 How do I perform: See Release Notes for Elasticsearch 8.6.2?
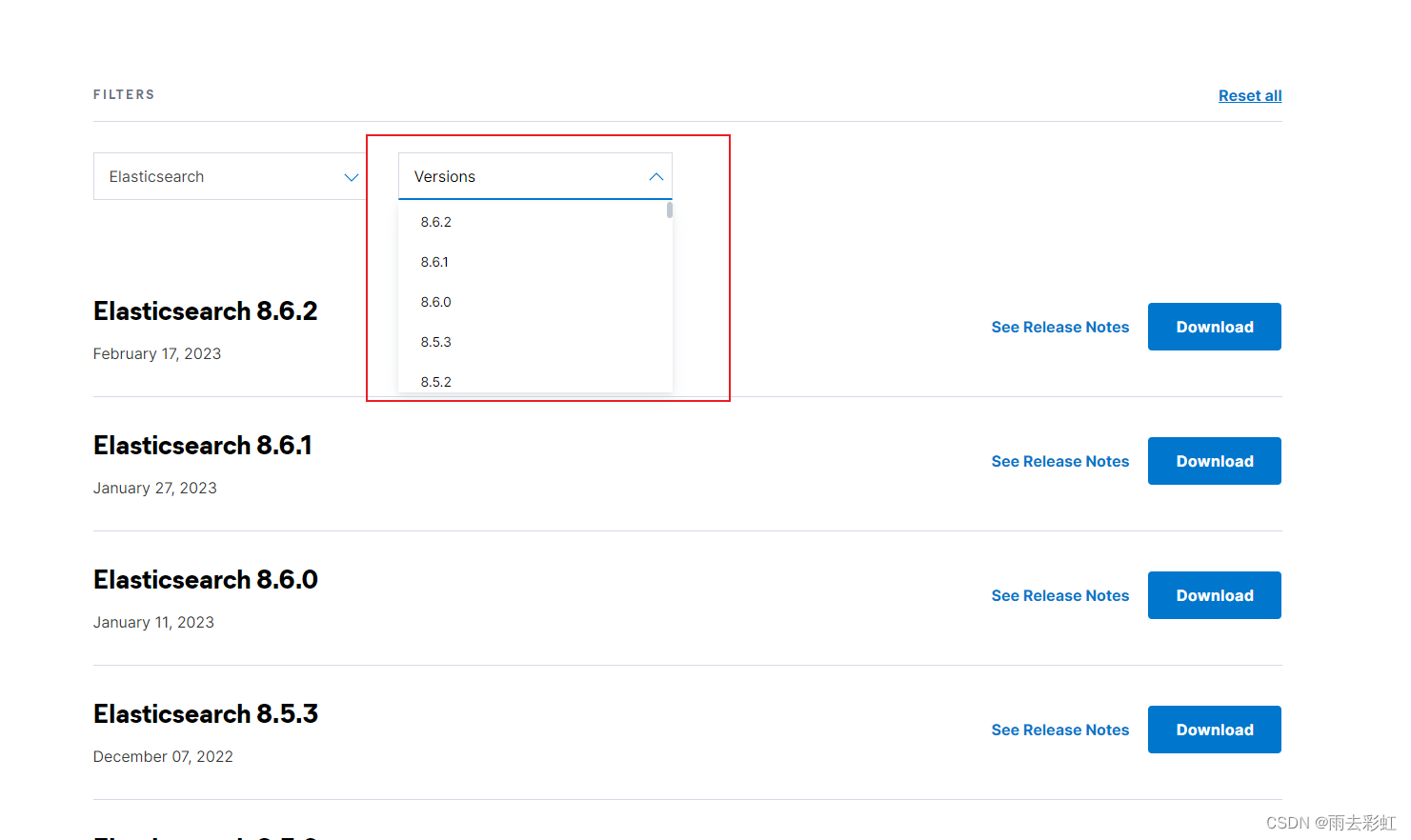pos(1060,327)
